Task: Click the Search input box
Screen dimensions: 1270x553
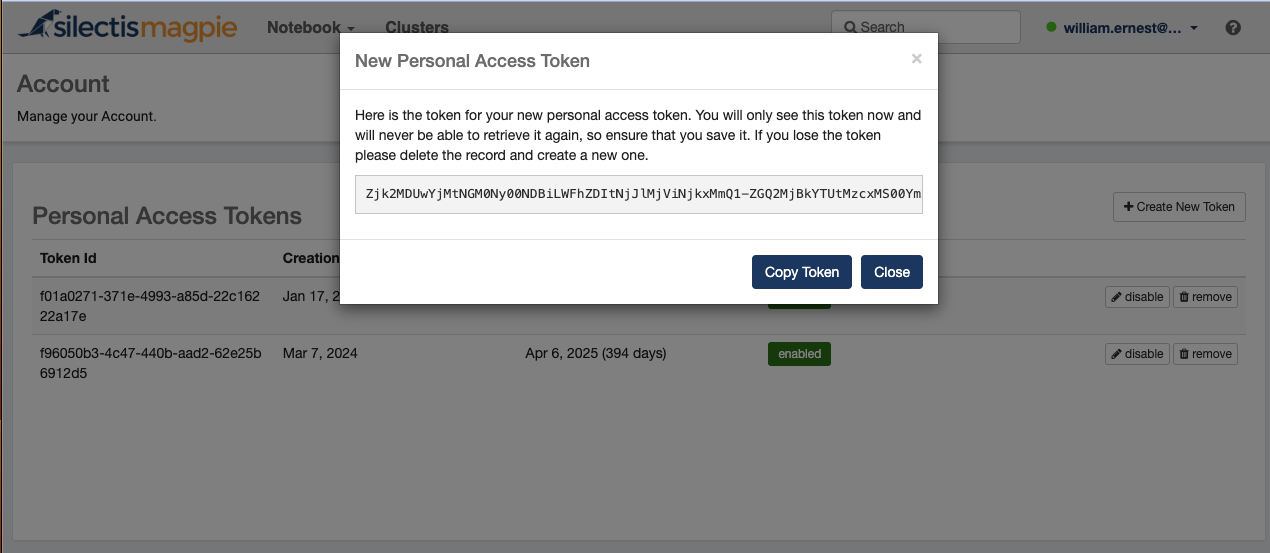Action: tap(926, 28)
